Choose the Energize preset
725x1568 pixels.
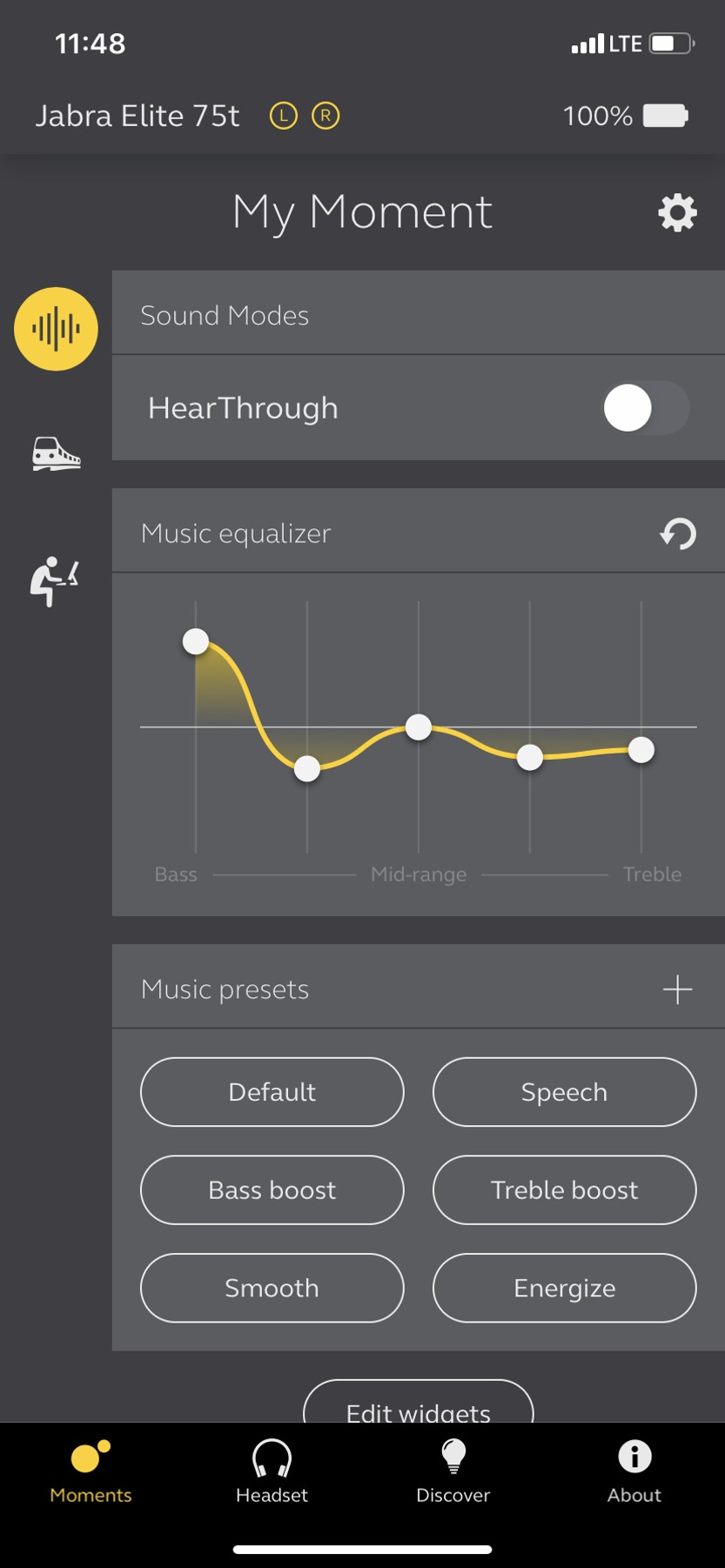pyautogui.click(x=564, y=1288)
